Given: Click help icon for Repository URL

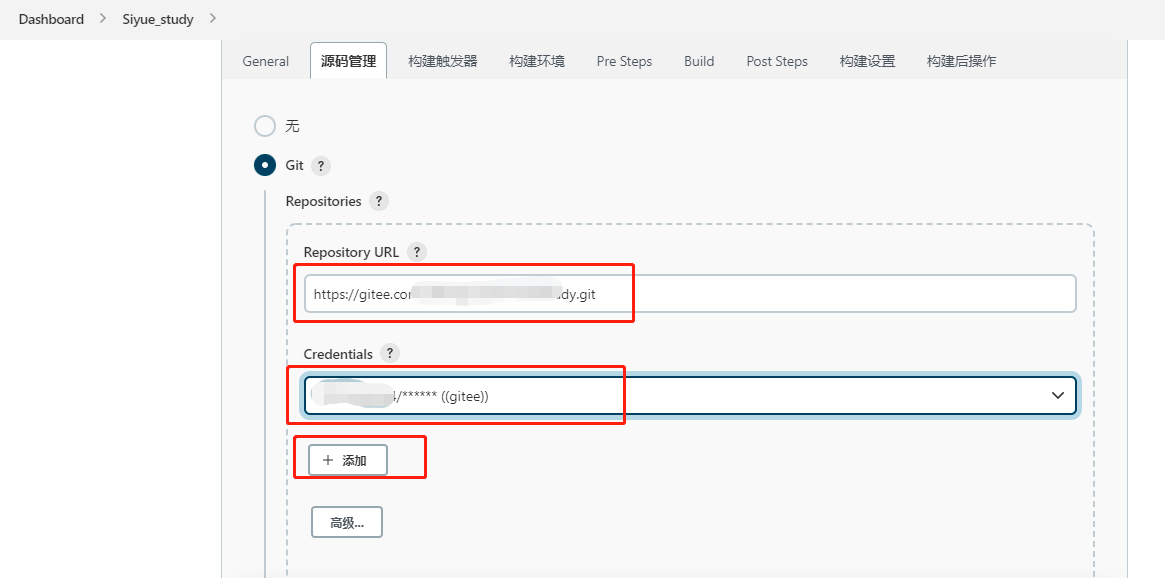Looking at the screenshot, I should (417, 252).
